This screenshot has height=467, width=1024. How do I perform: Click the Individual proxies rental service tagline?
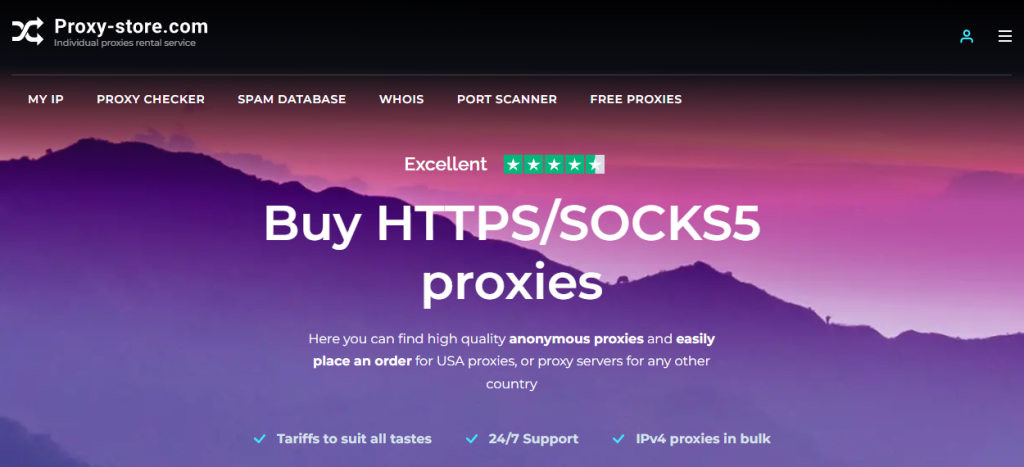tap(125, 43)
